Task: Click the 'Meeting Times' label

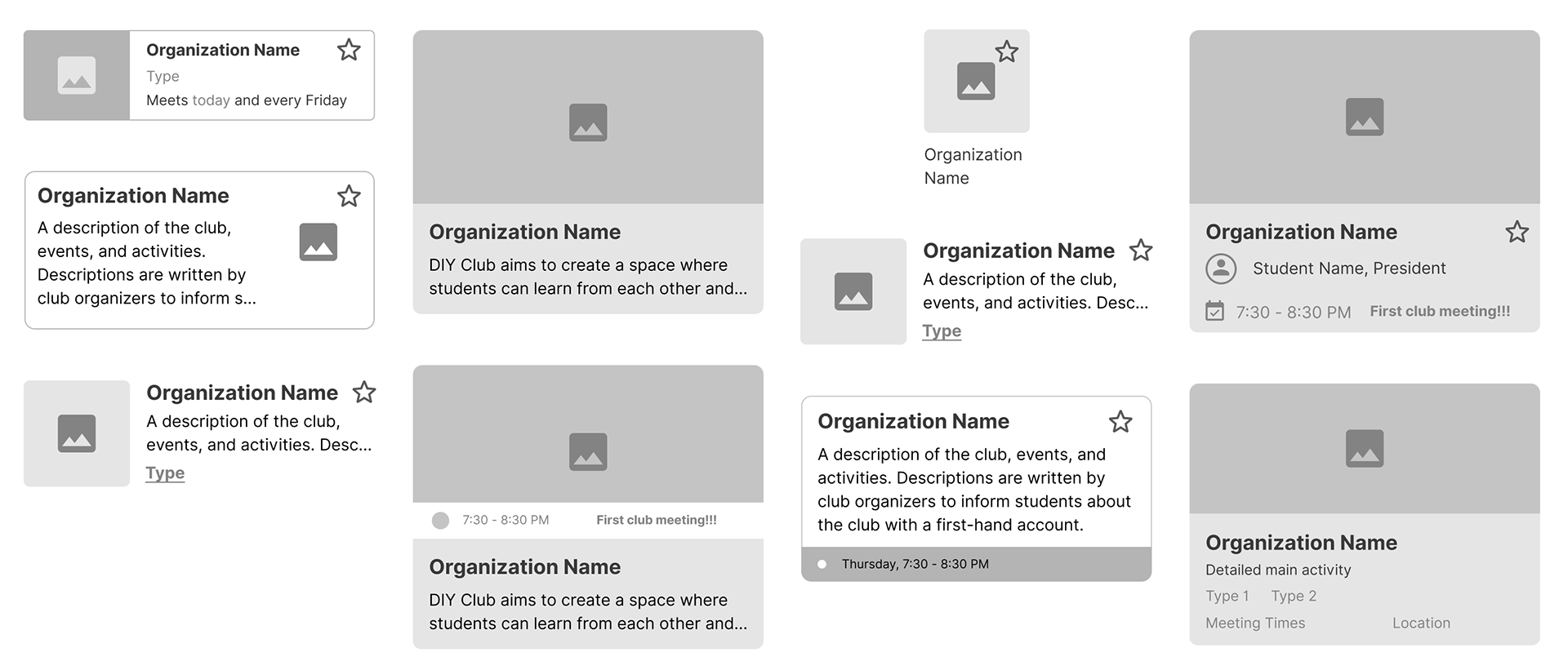Action: pyautogui.click(x=1255, y=623)
